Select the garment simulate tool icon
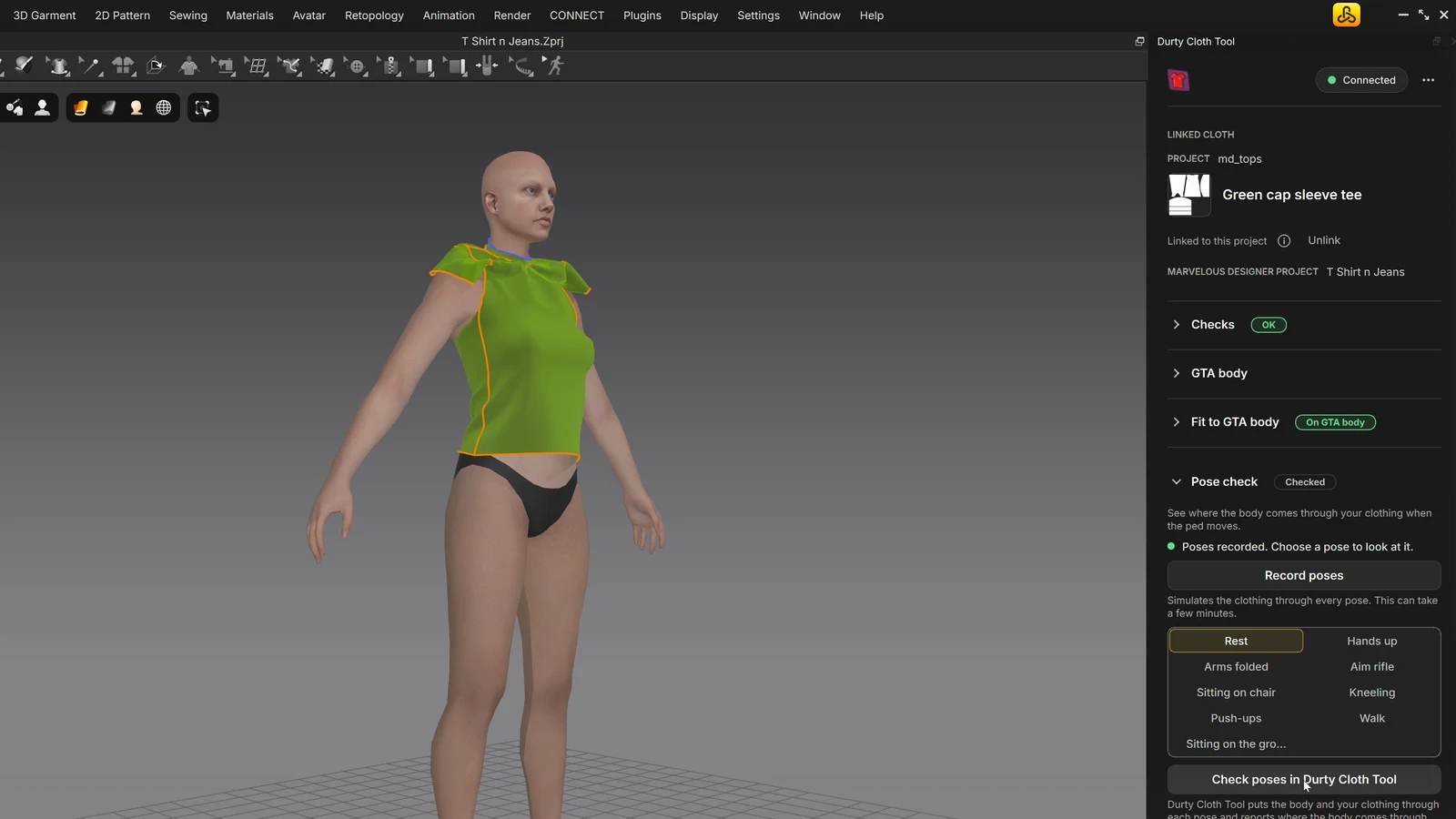 pyautogui.click(x=58, y=66)
